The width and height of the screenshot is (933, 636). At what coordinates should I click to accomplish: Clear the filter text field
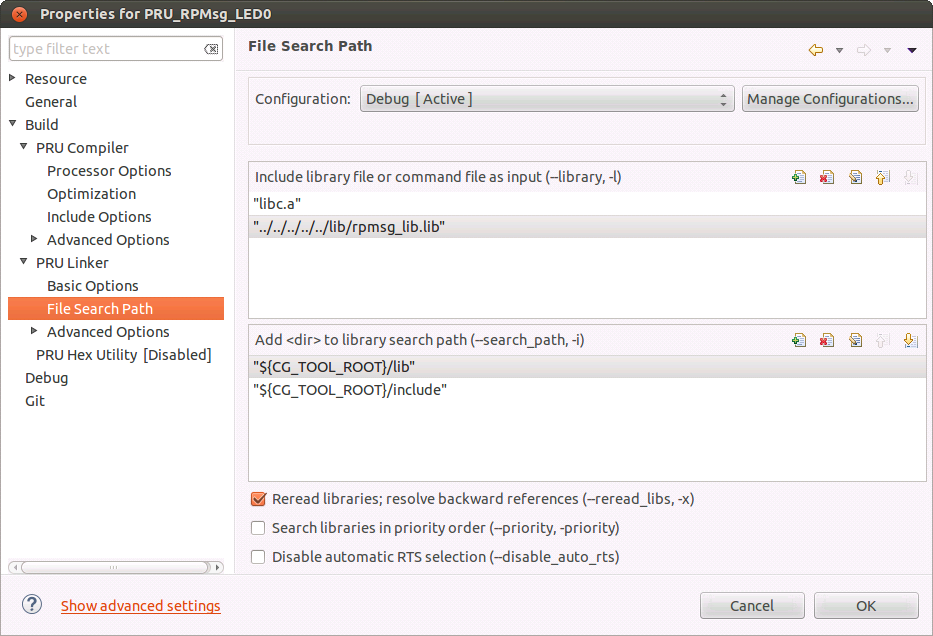211,47
